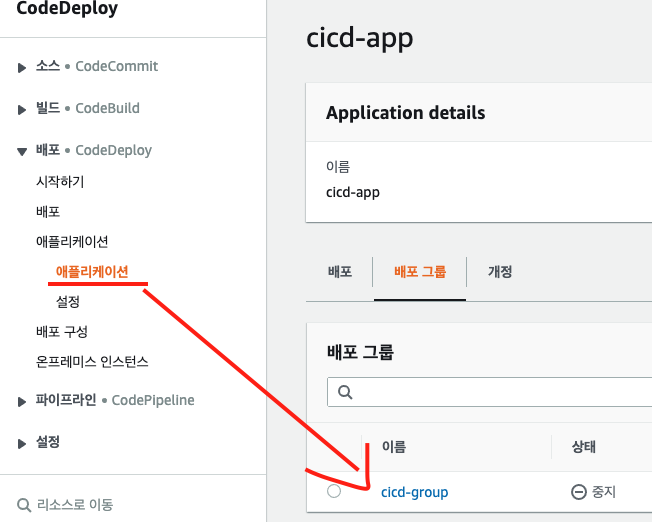Open 배포 구성 in the sidebar
The image size is (652, 522).
pos(62,332)
